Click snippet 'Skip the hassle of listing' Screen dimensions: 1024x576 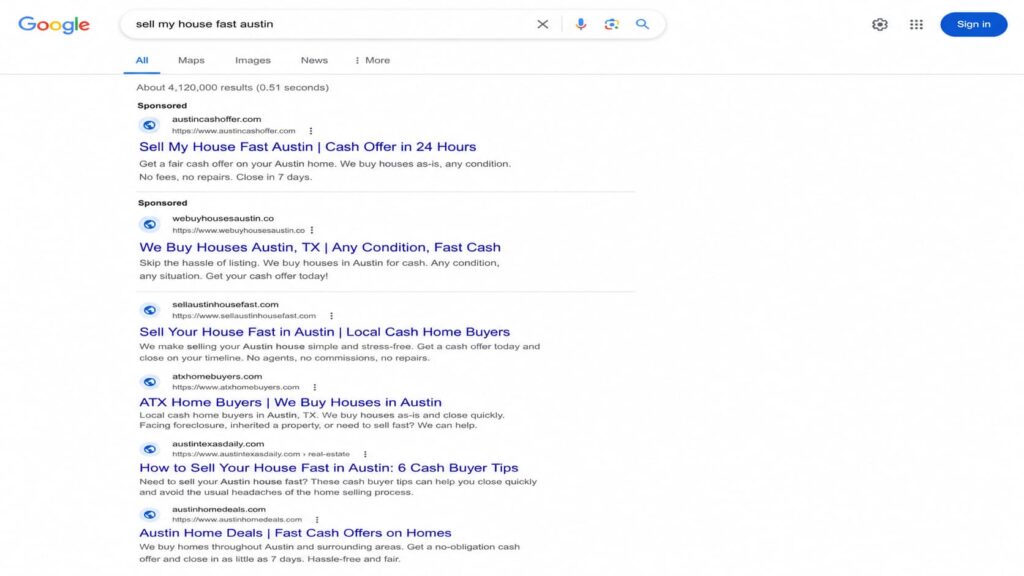tap(319, 269)
